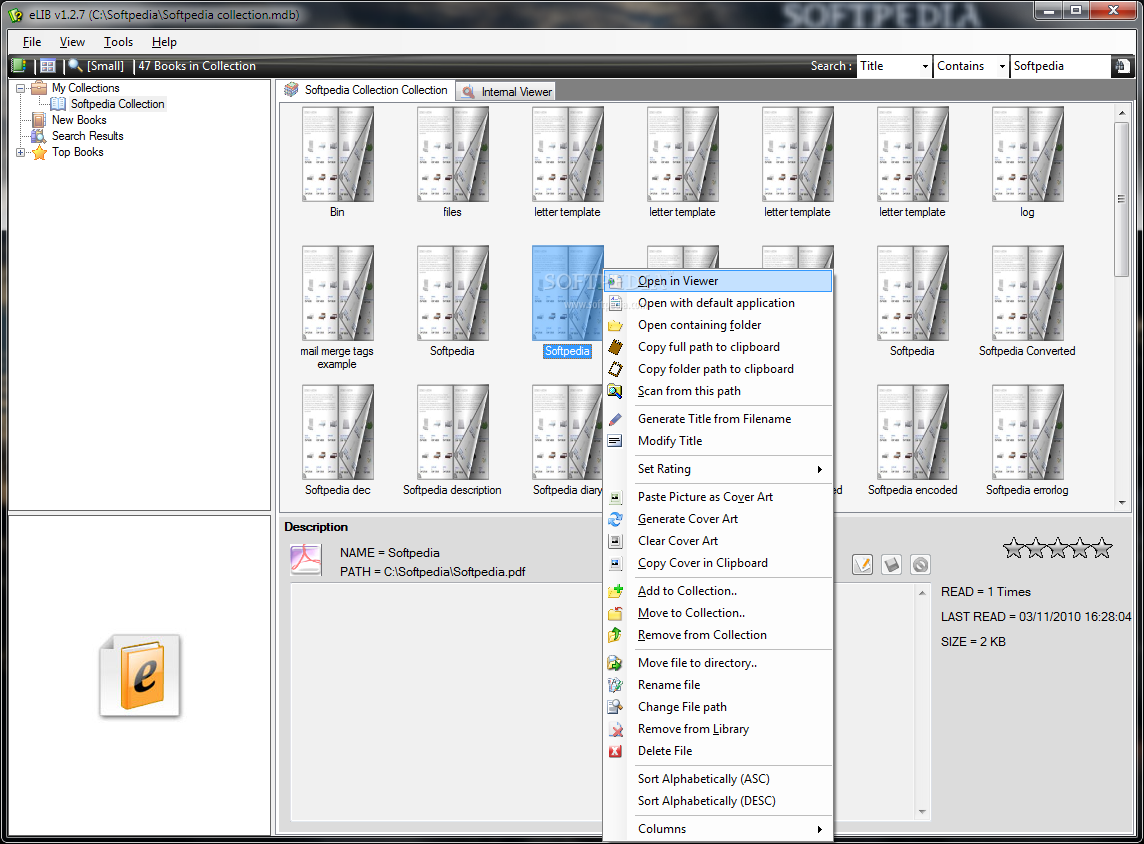1144x844 pixels.
Task: Click the Search Results magnifier icon
Action: (39, 136)
